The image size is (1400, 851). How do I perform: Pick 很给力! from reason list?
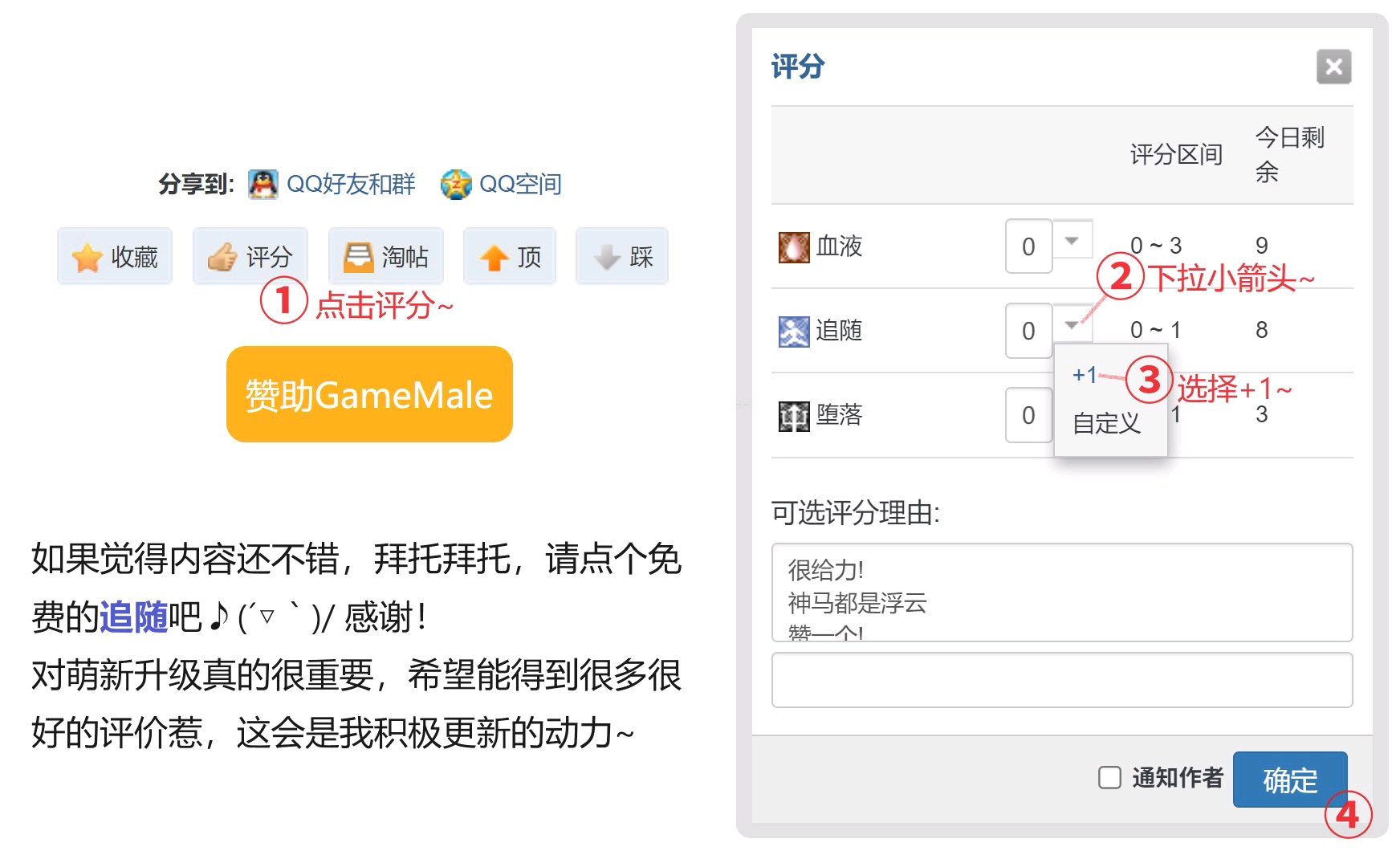tap(827, 570)
